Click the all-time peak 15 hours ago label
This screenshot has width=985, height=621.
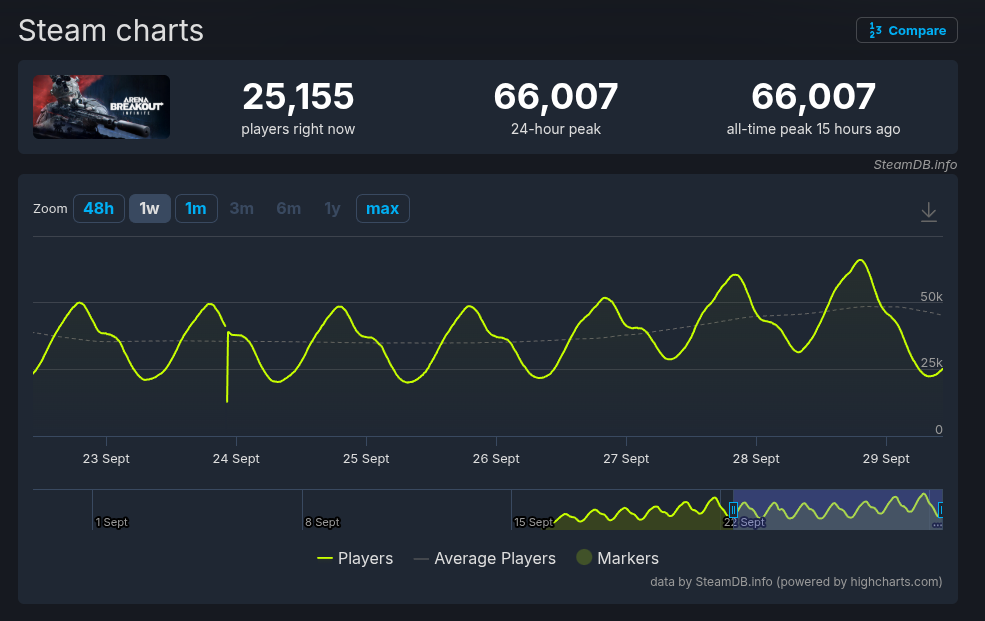click(814, 129)
